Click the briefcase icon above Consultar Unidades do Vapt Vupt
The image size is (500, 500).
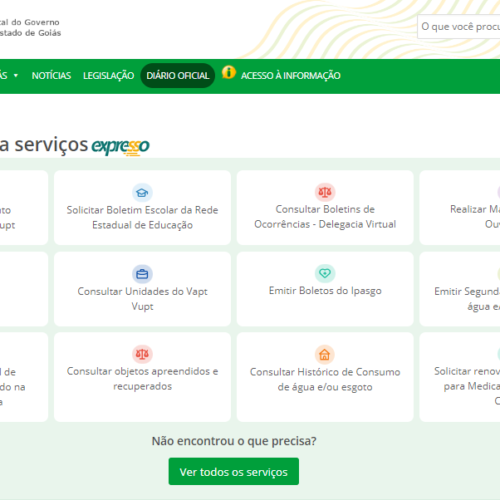click(142, 274)
